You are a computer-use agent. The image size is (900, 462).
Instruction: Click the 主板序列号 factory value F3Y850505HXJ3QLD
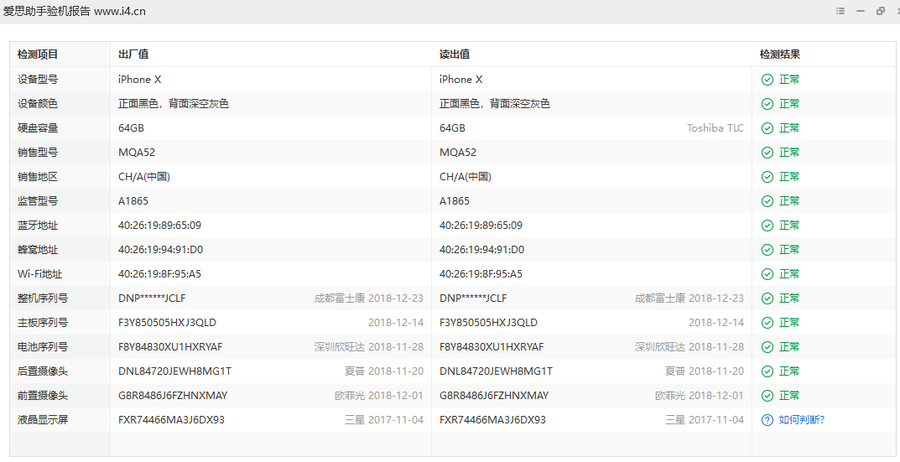point(167,323)
